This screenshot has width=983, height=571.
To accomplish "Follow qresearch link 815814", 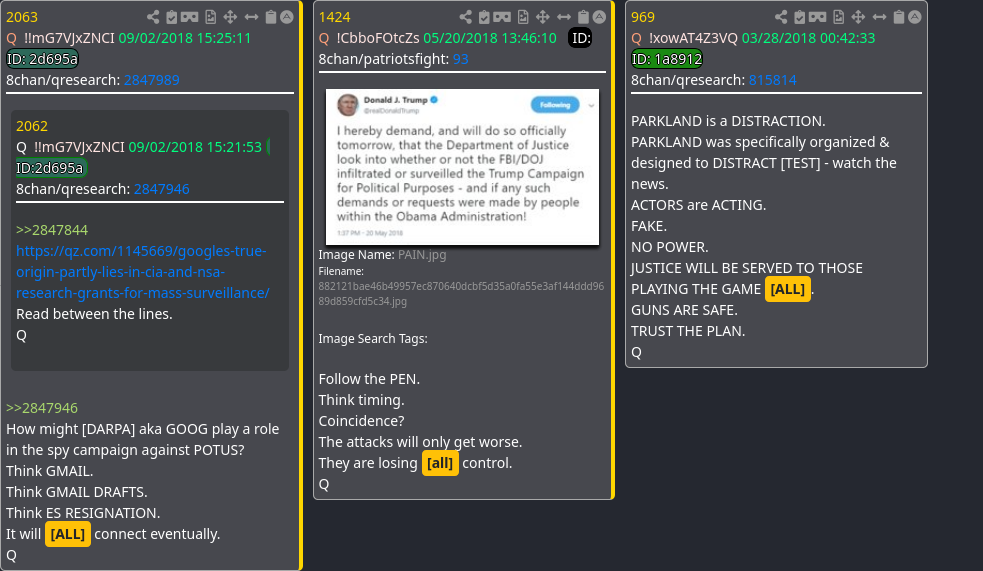I will (772, 80).
